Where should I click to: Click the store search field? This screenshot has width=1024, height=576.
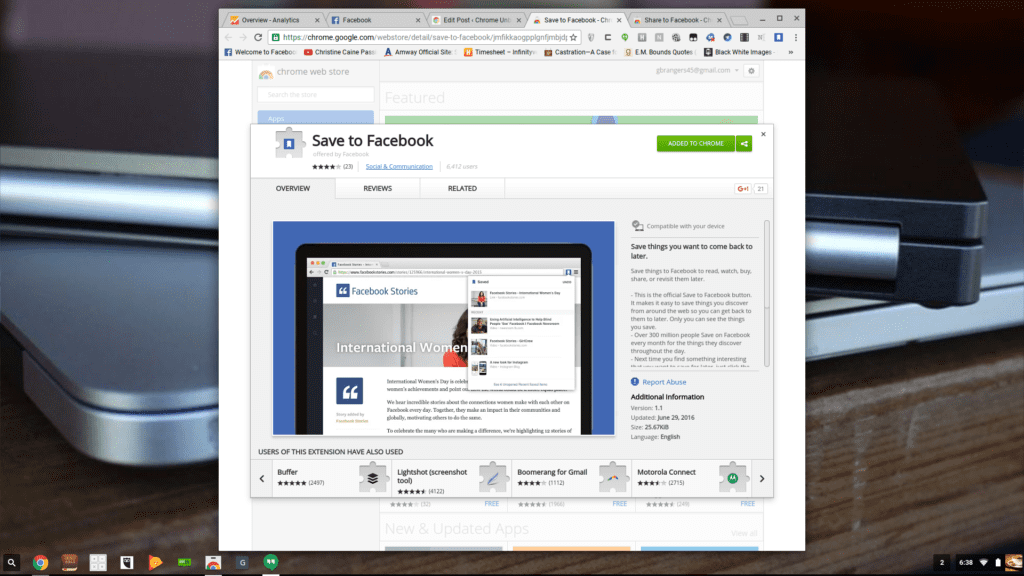pos(314,93)
